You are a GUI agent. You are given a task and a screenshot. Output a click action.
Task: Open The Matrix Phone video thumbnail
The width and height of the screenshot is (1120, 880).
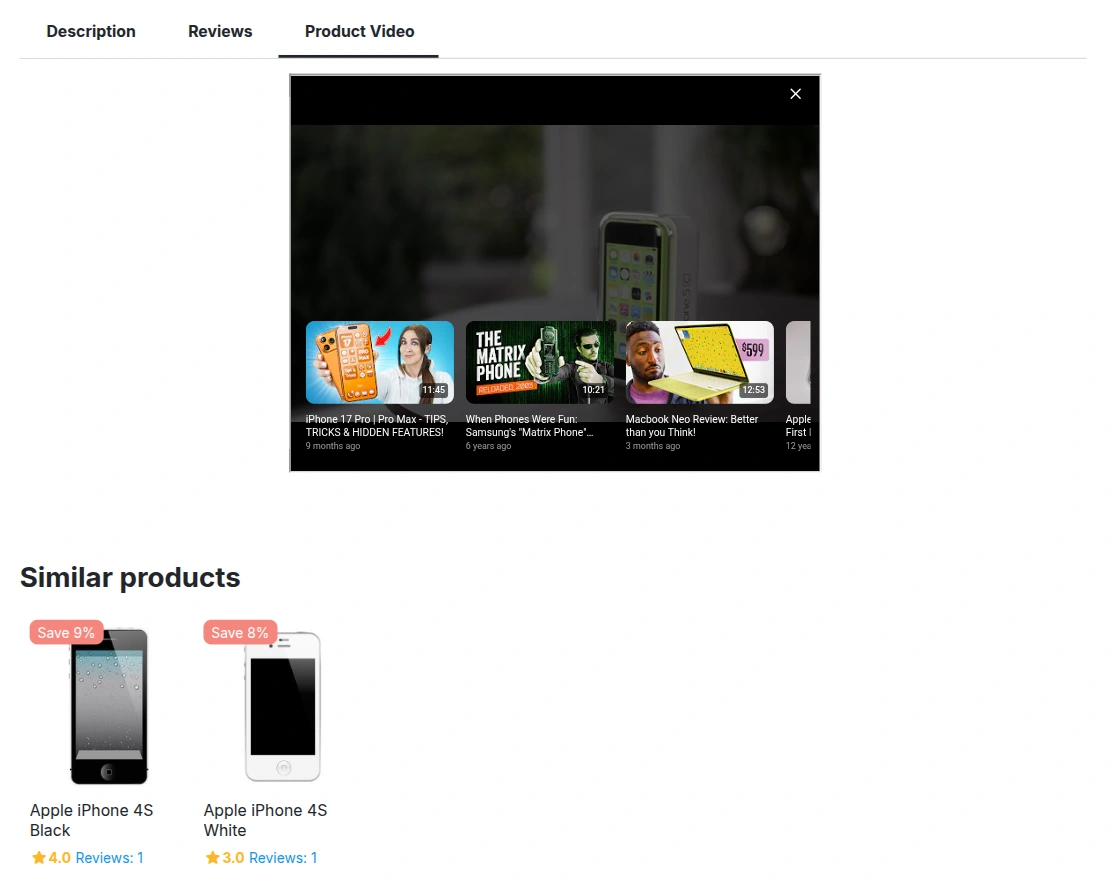coord(539,362)
